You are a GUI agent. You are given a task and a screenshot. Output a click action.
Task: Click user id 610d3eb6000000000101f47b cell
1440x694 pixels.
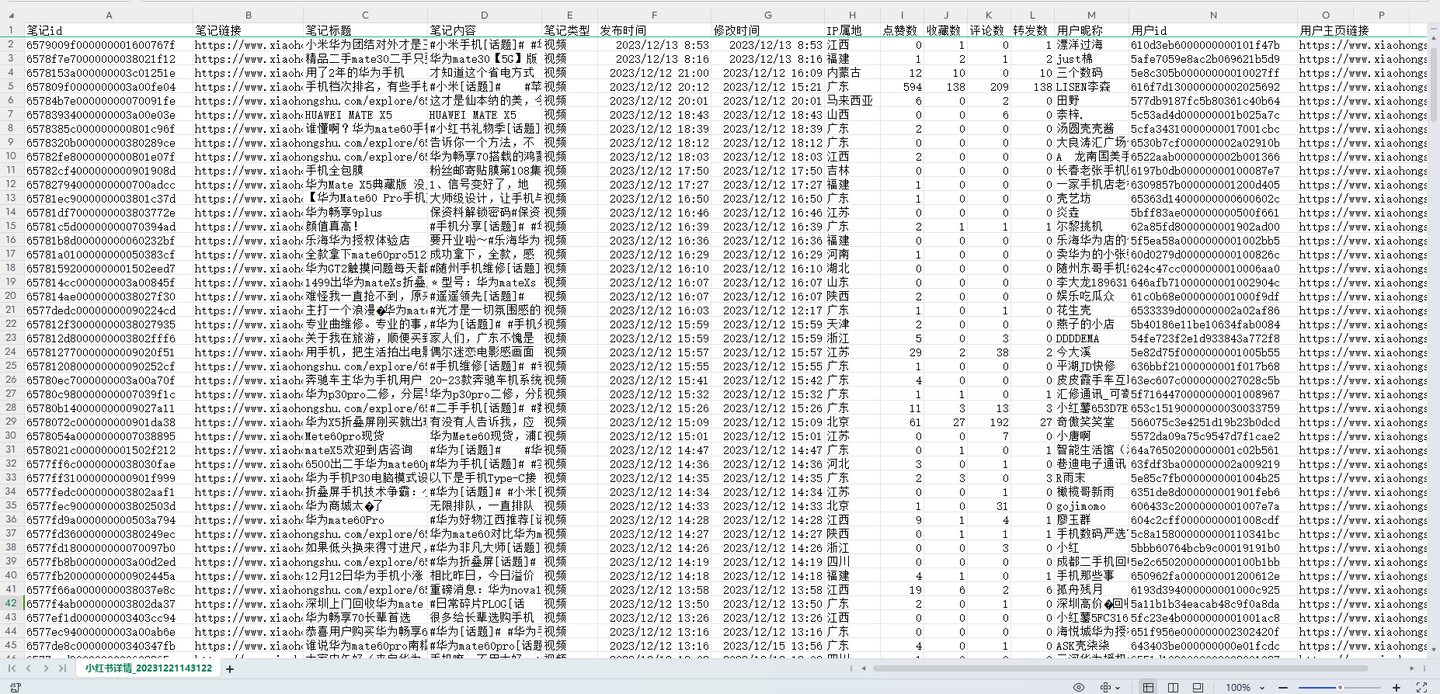[x=1213, y=45]
